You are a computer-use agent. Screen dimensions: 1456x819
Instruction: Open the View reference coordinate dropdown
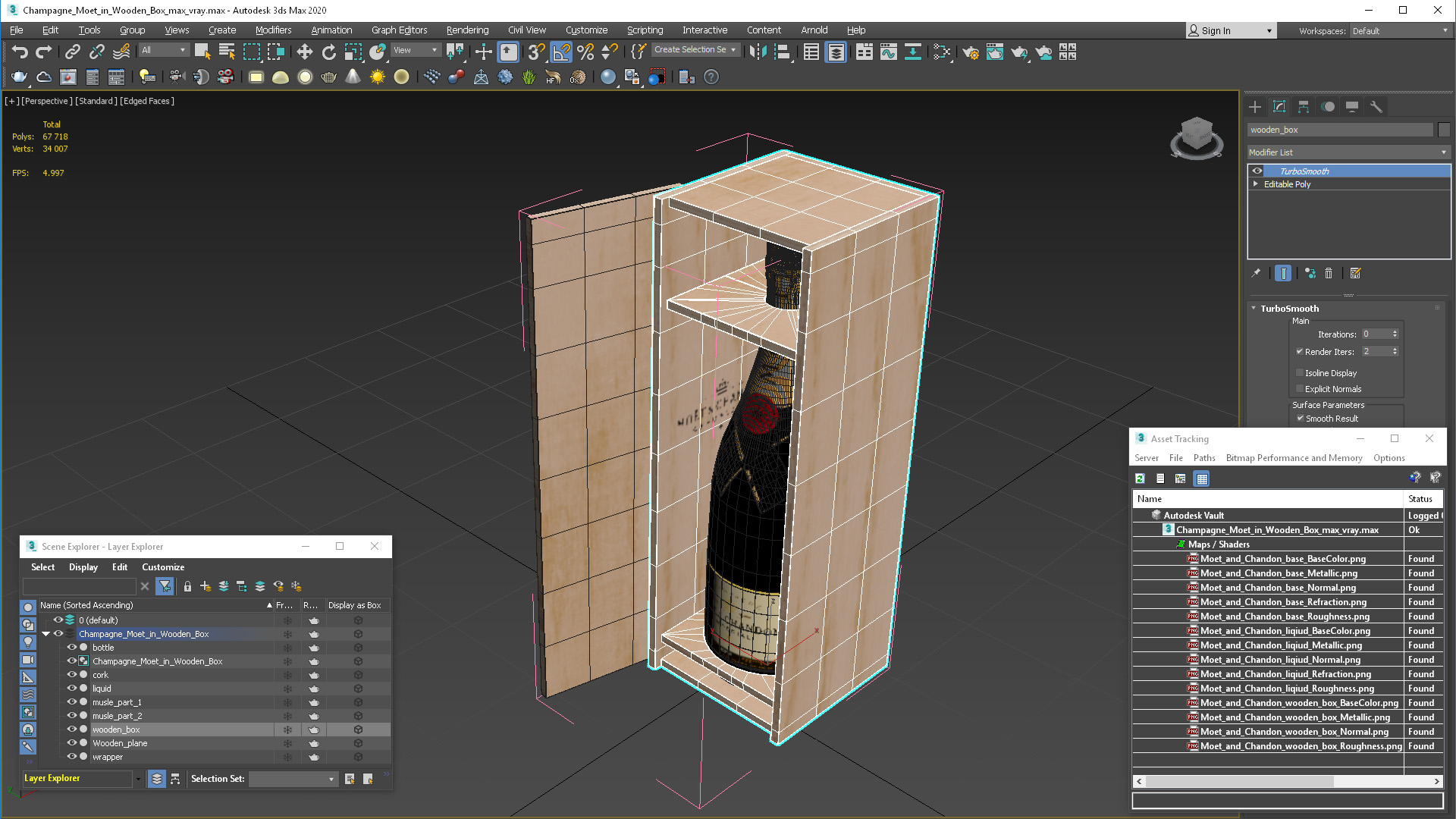416,50
